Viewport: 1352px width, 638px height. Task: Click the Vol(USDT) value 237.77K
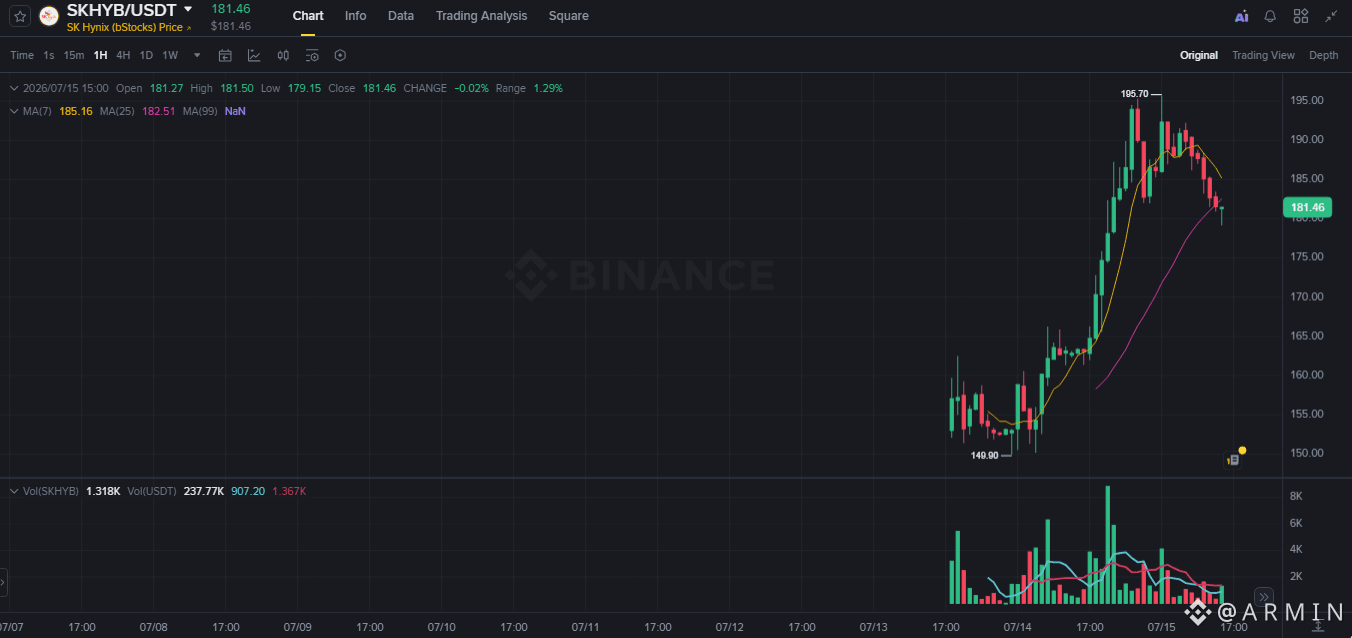click(204, 491)
